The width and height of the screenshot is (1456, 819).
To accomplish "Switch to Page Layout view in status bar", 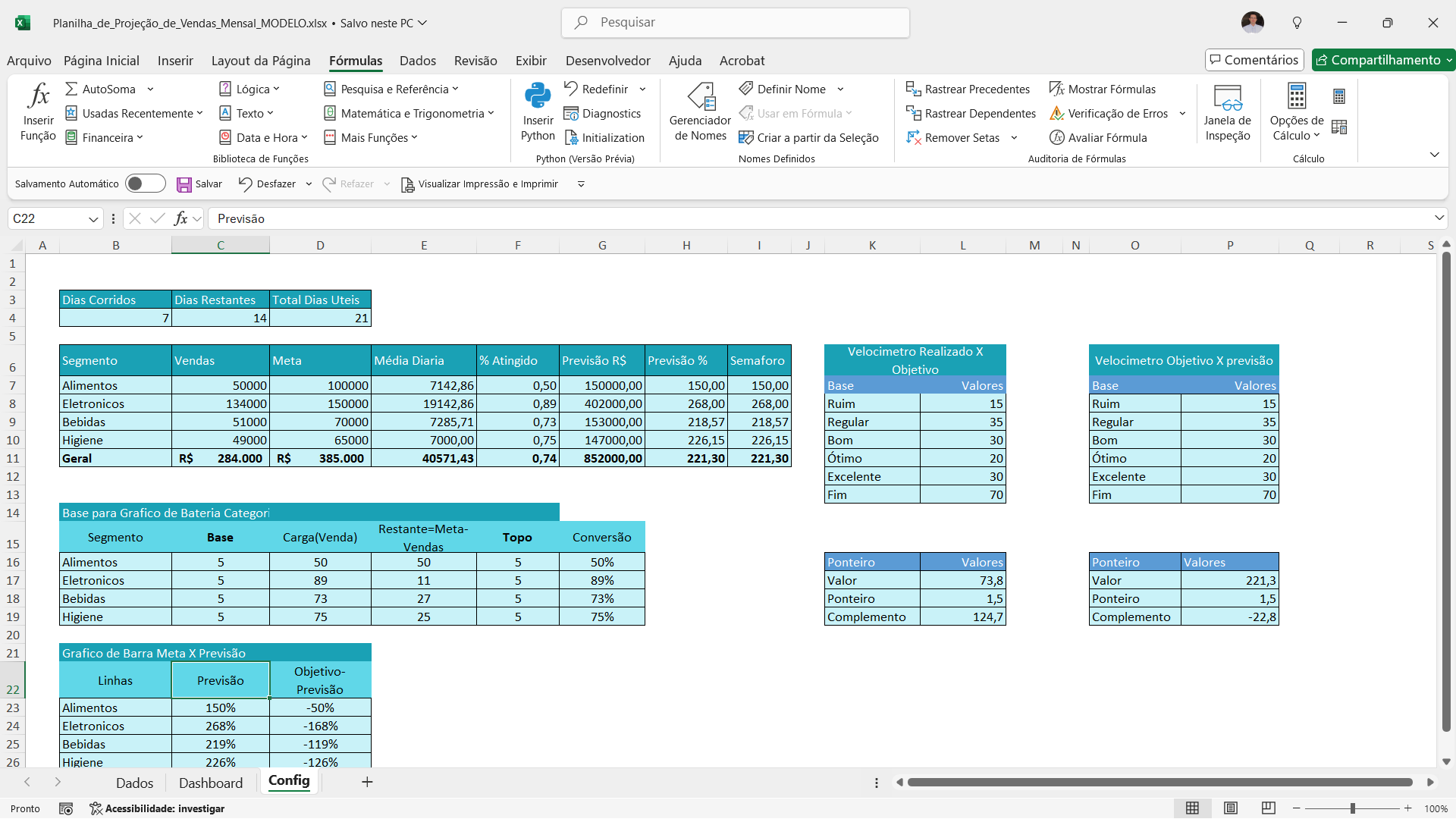I will coord(1231,808).
